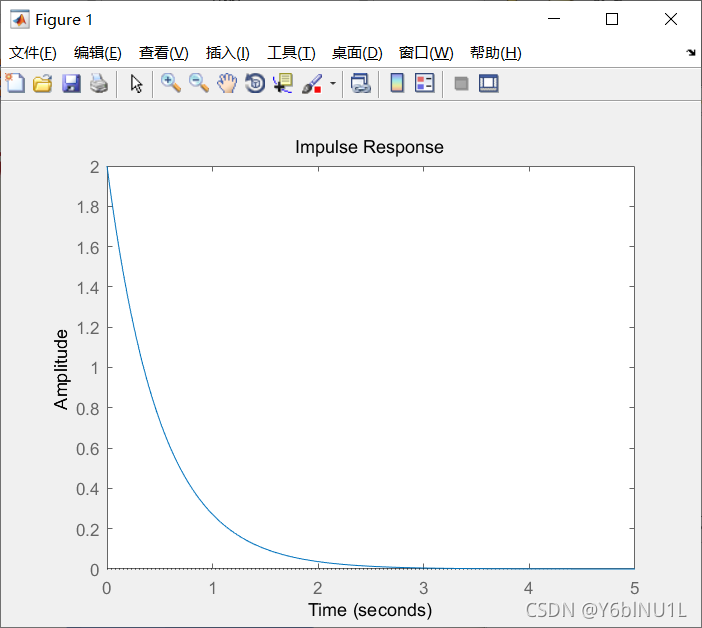Image resolution: width=702 pixels, height=628 pixels.
Task: Click the Show Plot Tools icon
Action: click(x=488, y=83)
